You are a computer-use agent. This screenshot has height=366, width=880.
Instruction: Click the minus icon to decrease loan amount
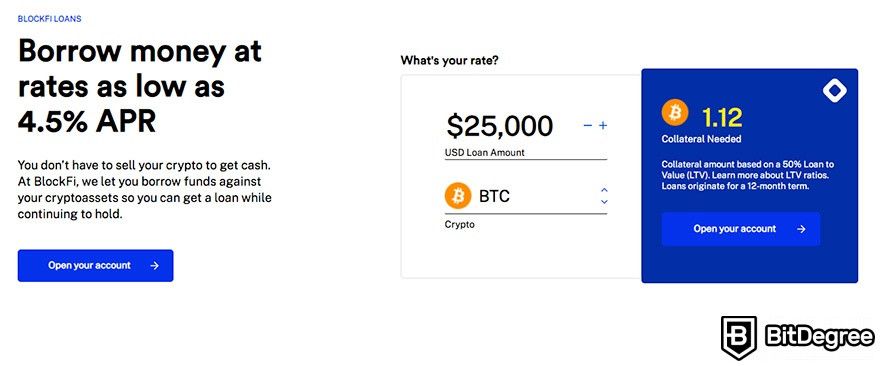[588, 126]
